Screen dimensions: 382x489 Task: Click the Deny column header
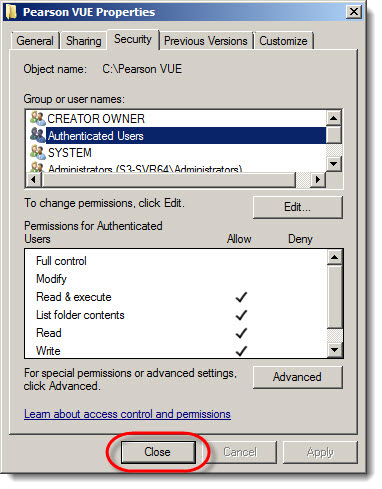300,239
